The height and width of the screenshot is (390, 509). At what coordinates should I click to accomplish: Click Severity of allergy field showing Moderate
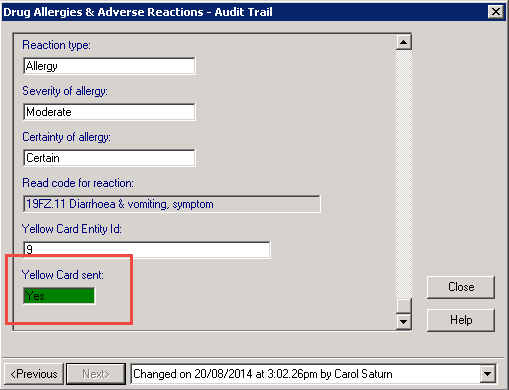(109, 112)
